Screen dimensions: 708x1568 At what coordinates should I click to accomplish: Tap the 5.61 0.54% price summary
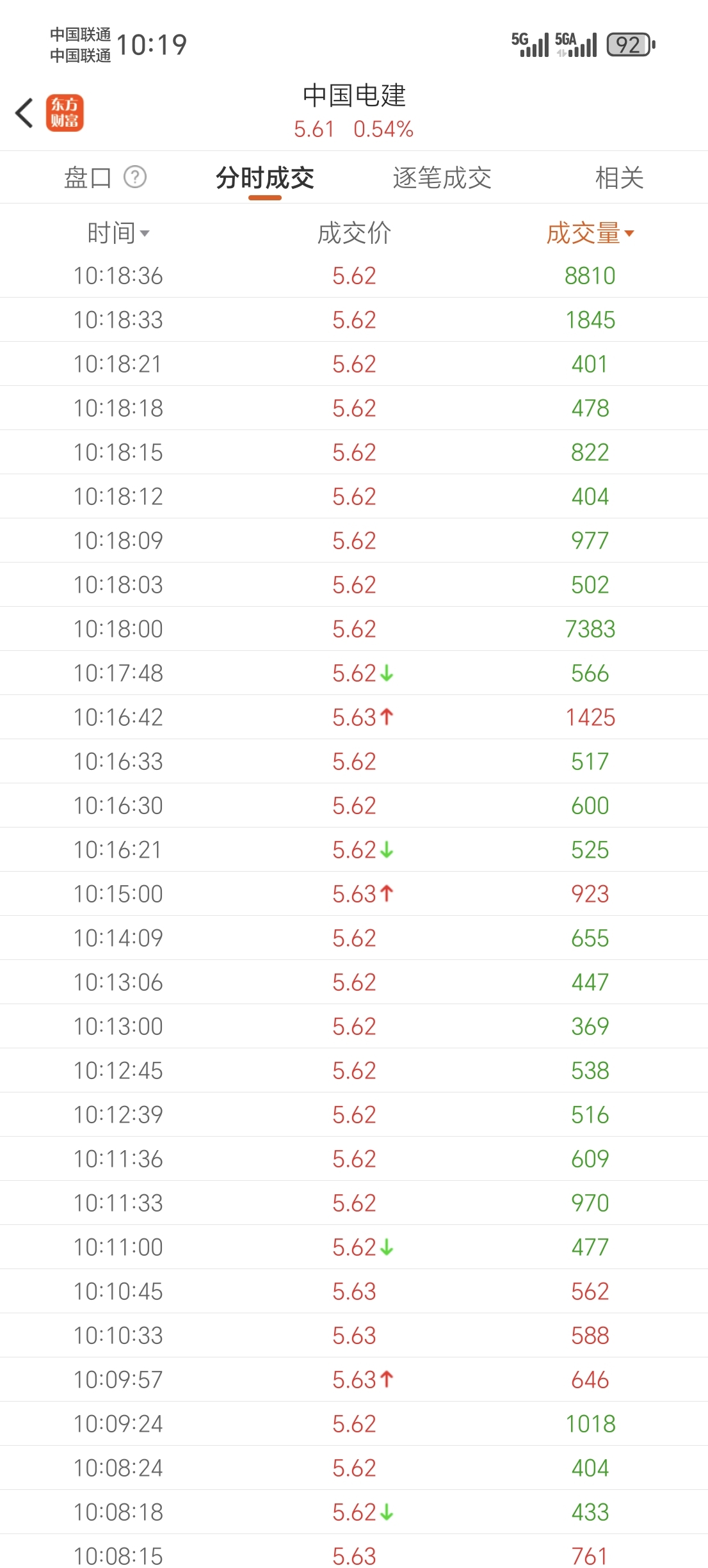click(354, 129)
